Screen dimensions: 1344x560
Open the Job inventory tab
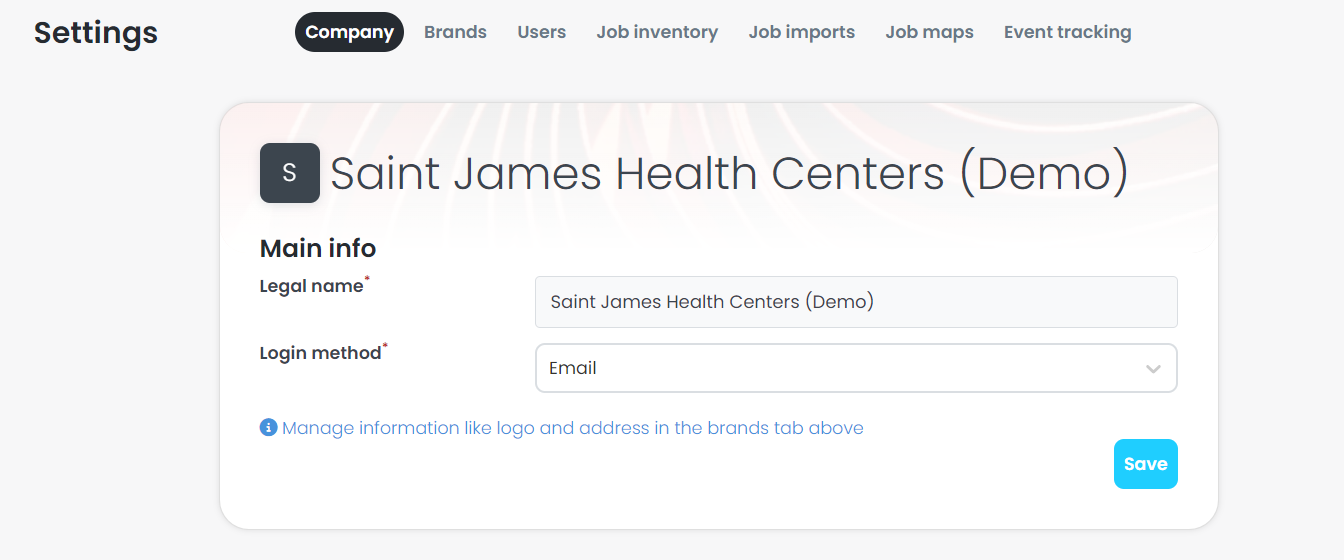pyautogui.click(x=657, y=32)
